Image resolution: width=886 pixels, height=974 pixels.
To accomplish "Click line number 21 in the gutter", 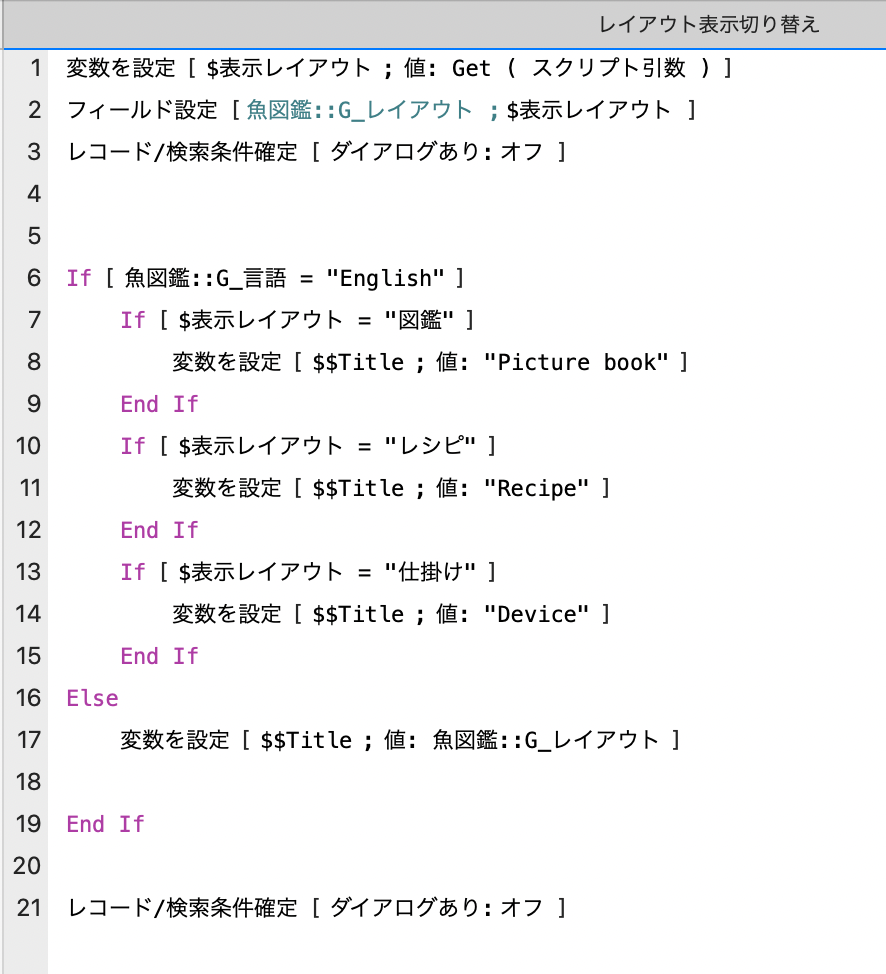I will pos(28,908).
